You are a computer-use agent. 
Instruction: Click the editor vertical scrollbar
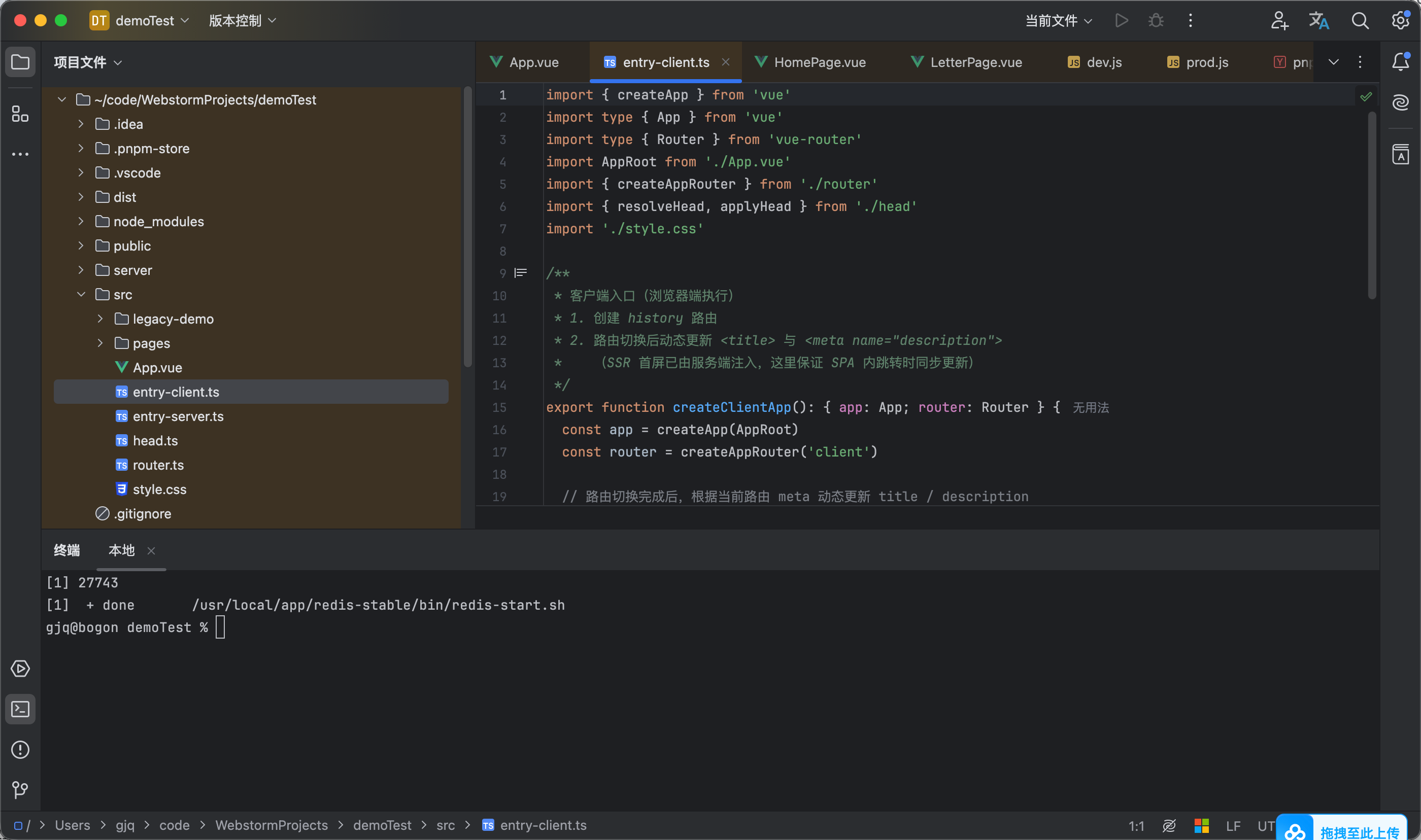pyautogui.click(x=1372, y=205)
